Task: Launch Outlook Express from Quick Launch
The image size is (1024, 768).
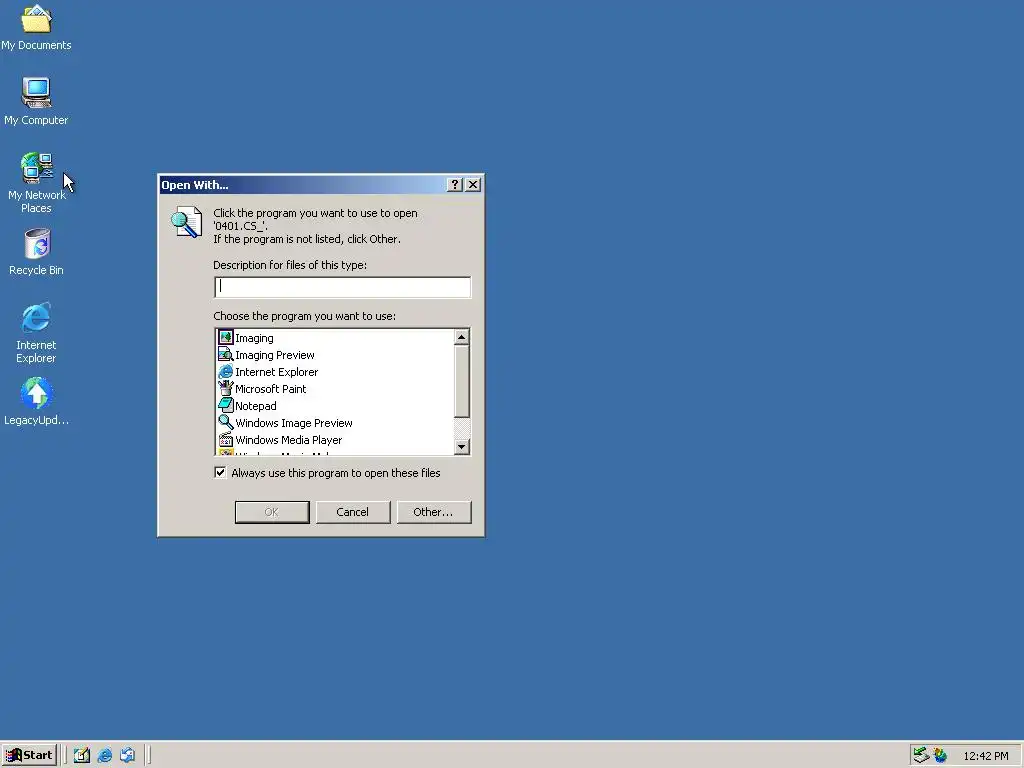Action: click(x=127, y=755)
